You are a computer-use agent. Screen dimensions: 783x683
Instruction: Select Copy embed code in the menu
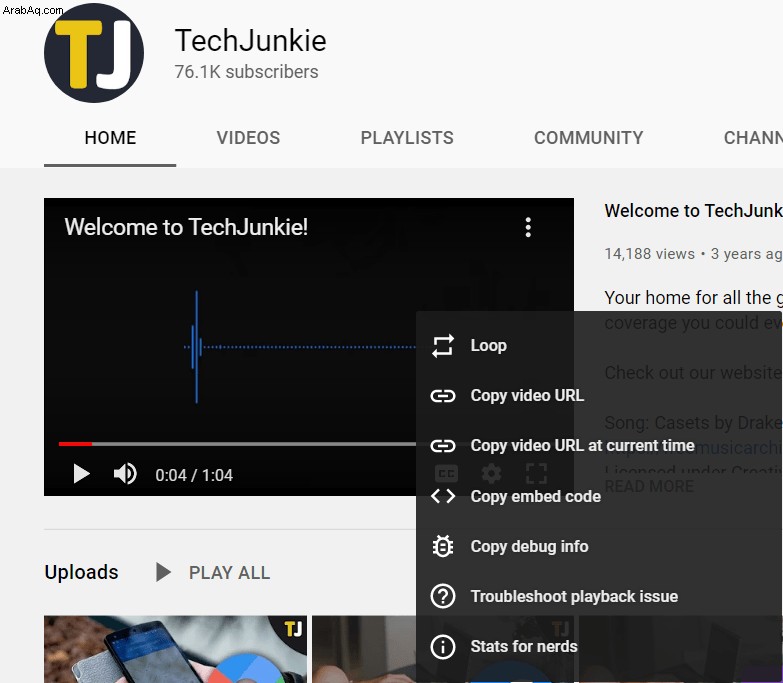click(x=598, y=496)
